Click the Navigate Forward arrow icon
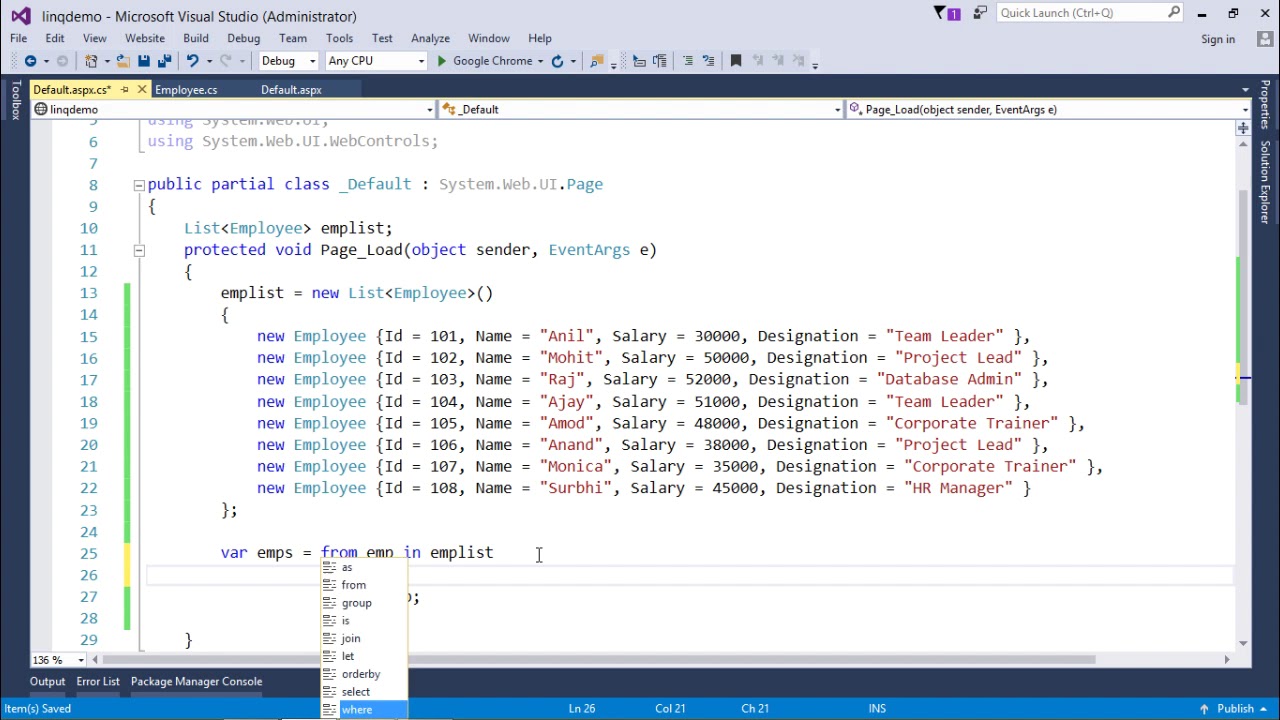The width and height of the screenshot is (1280, 720). pos(62,61)
